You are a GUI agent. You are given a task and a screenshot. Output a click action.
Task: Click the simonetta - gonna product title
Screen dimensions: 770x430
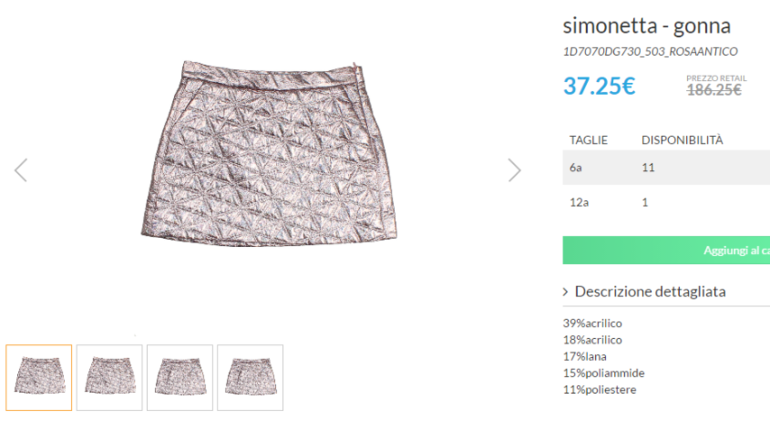646,25
